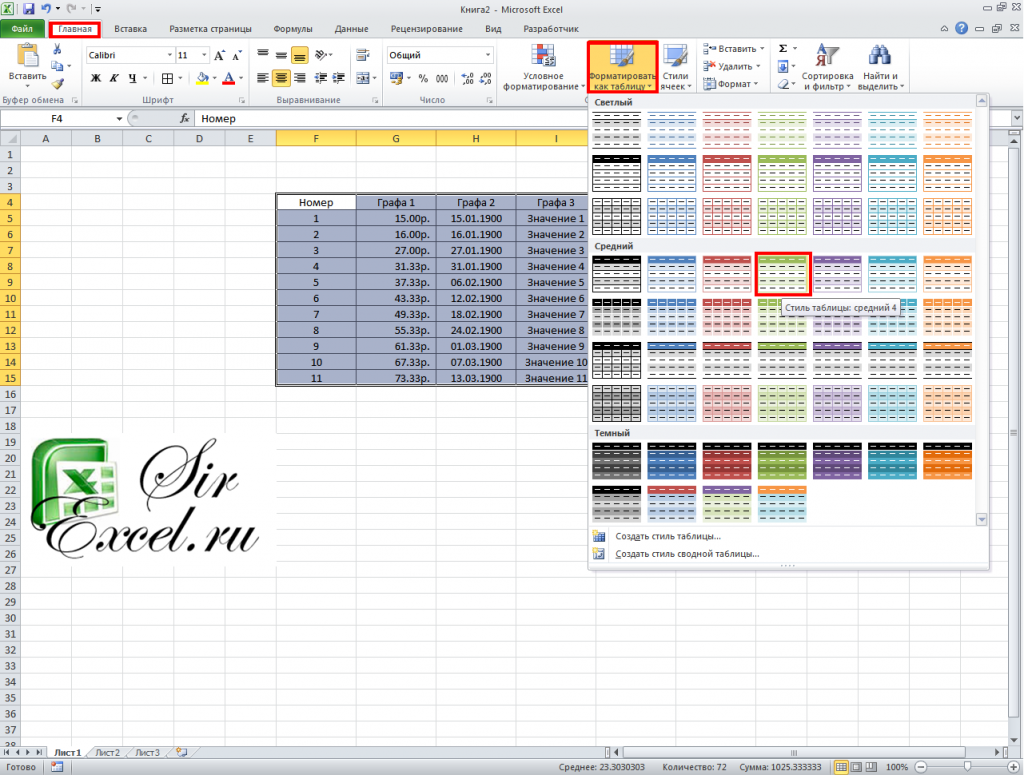Apply bold formatting with the Ж icon

tap(96, 77)
